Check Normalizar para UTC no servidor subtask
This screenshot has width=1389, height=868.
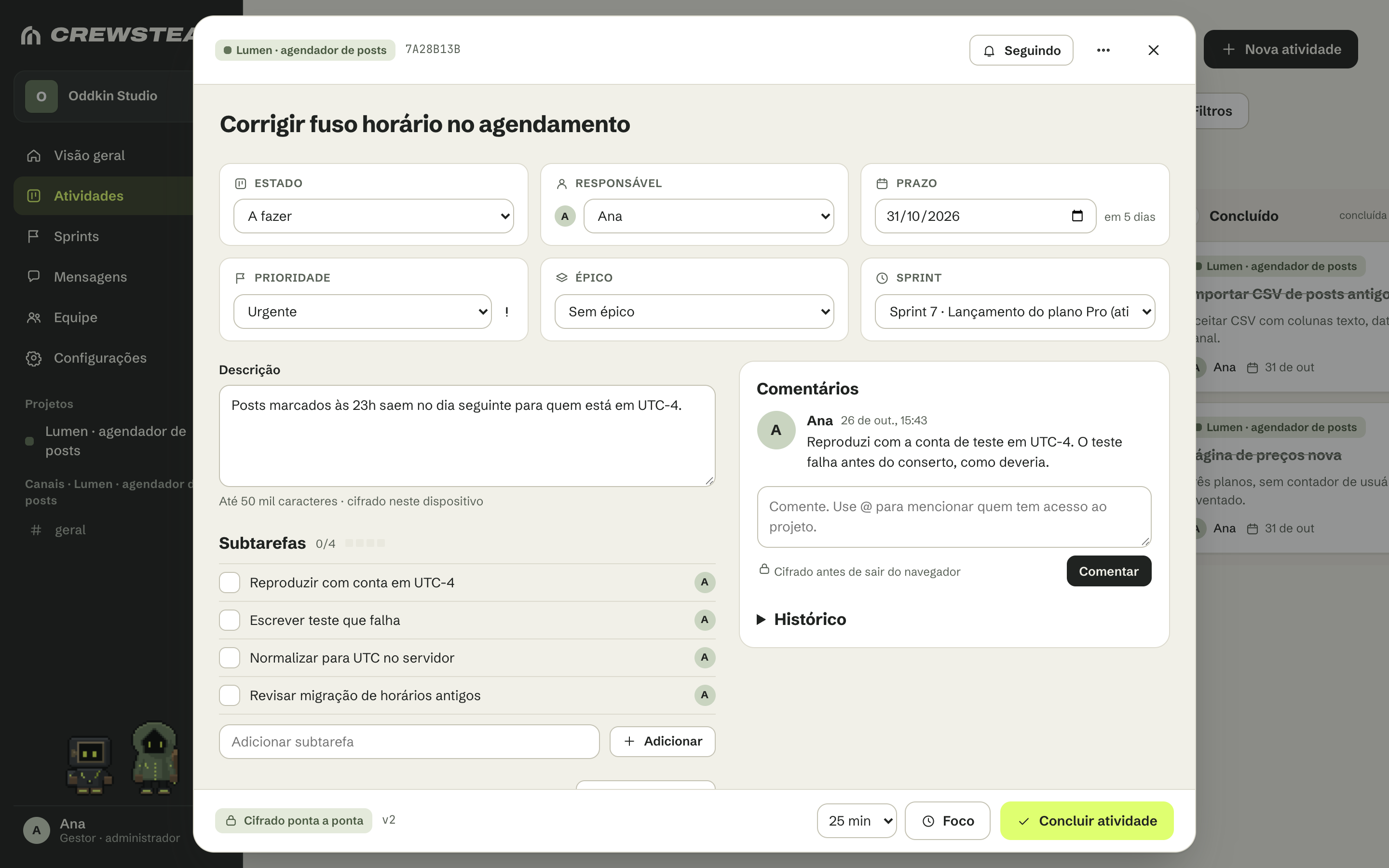click(230, 657)
